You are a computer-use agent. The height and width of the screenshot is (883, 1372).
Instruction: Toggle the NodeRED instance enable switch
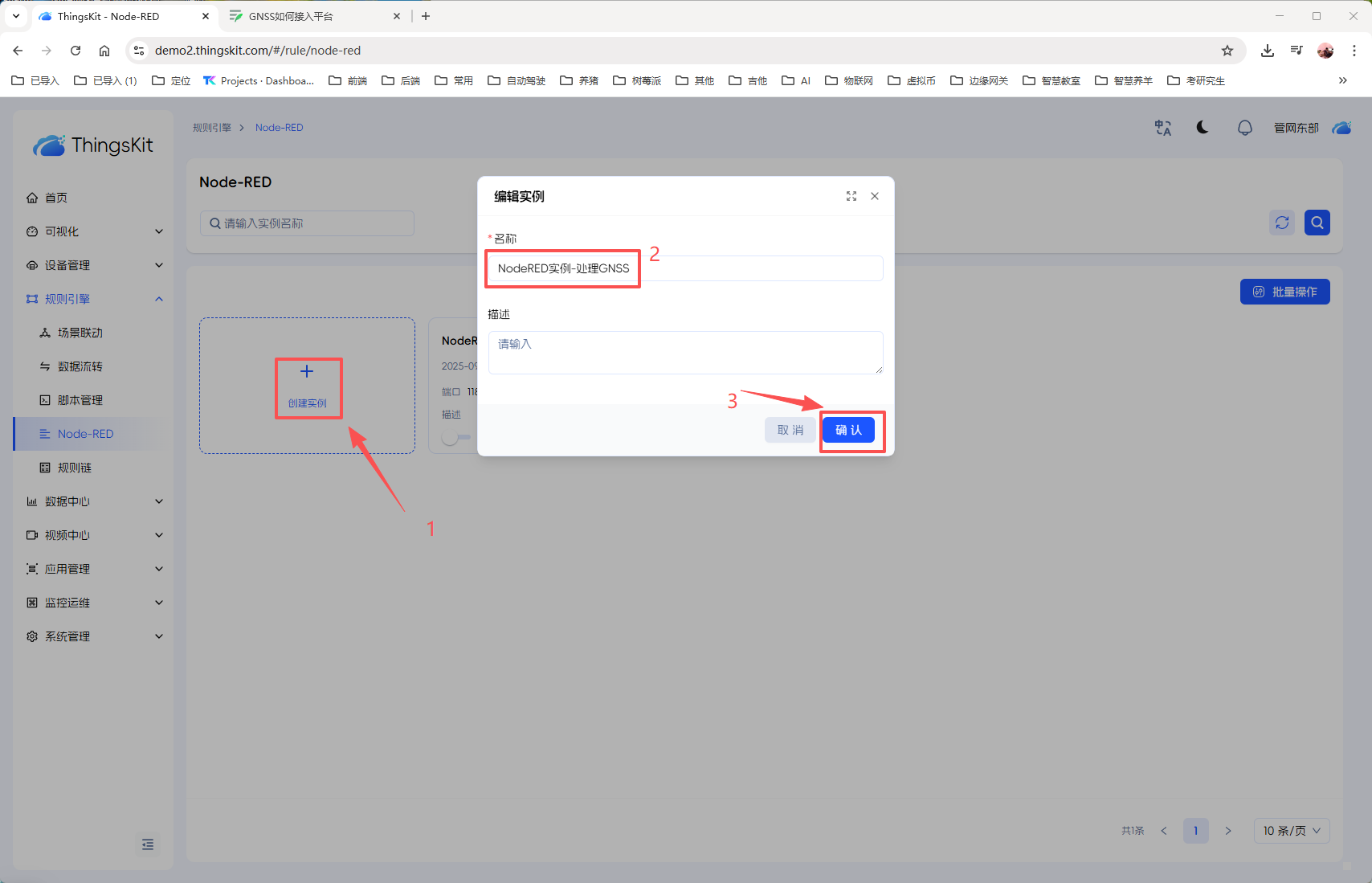[455, 438]
